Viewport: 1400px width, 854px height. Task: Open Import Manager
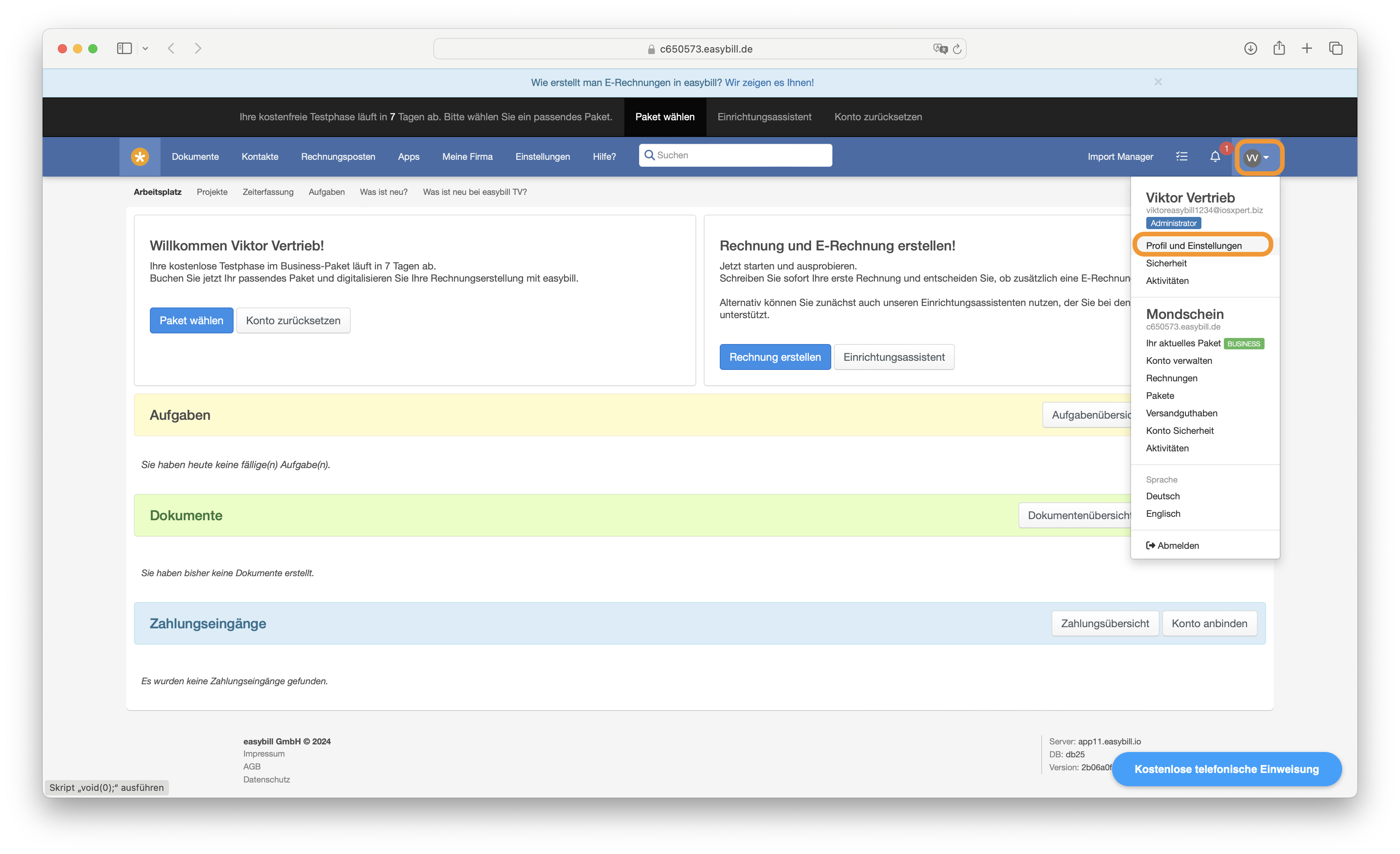(x=1120, y=156)
